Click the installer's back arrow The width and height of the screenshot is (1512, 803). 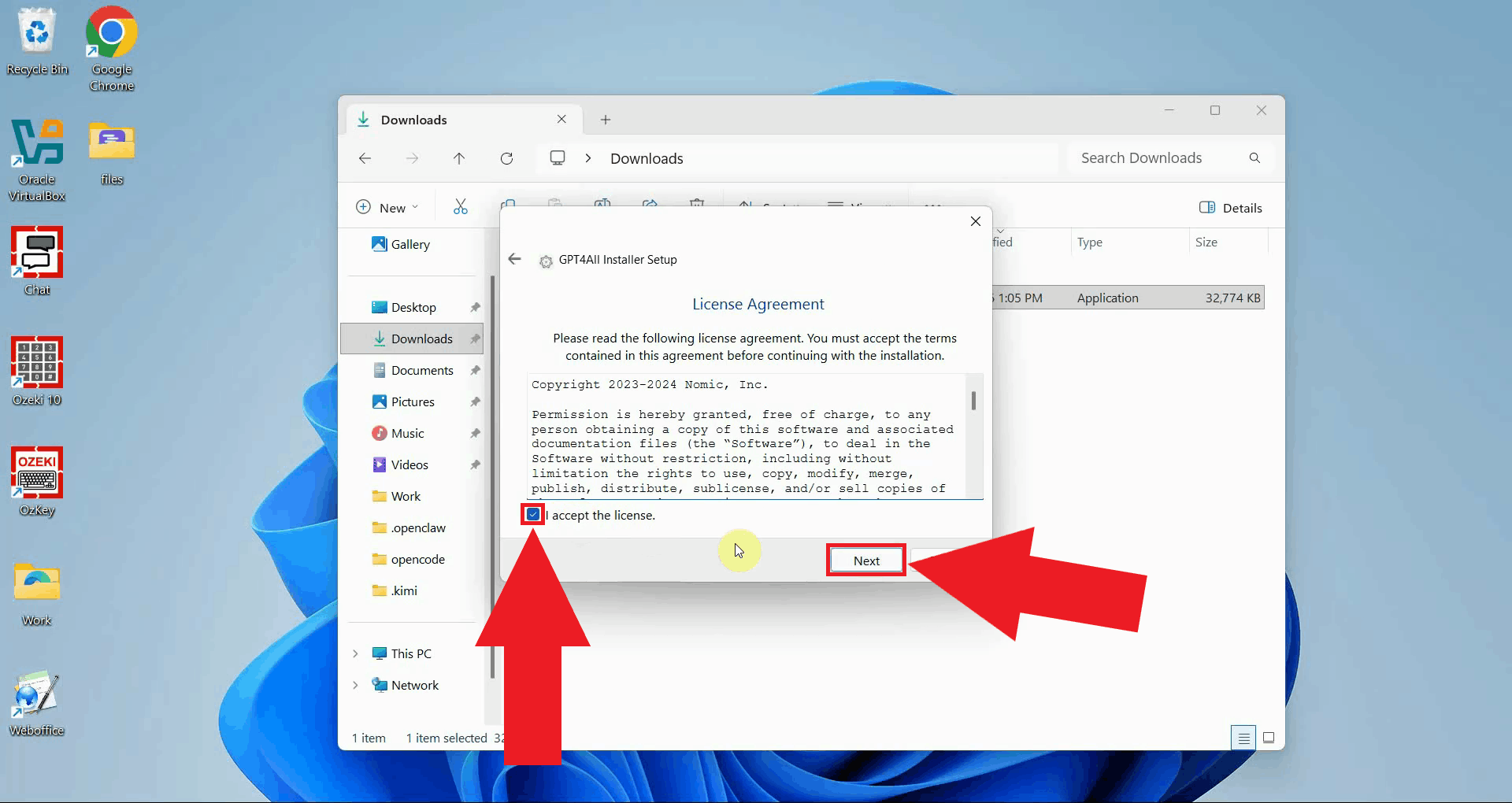pos(514,259)
